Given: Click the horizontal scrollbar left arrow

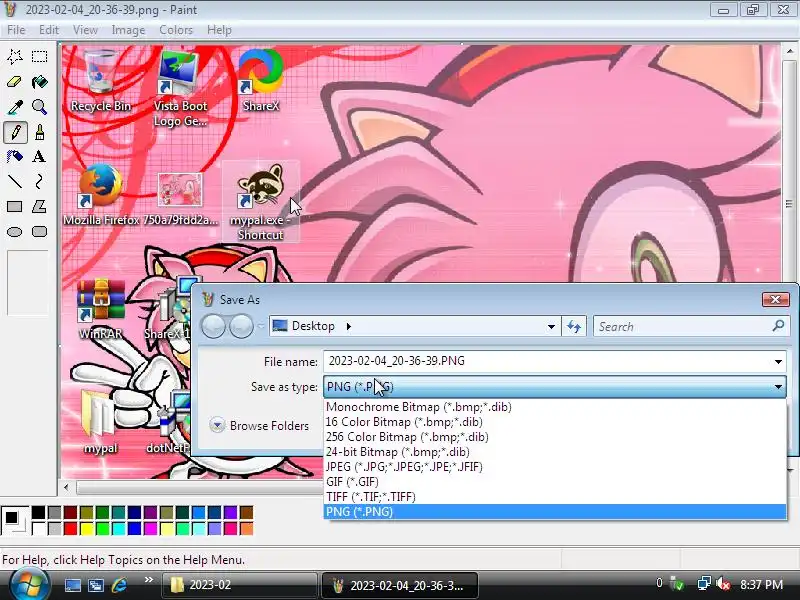Looking at the screenshot, I should (x=66, y=488).
